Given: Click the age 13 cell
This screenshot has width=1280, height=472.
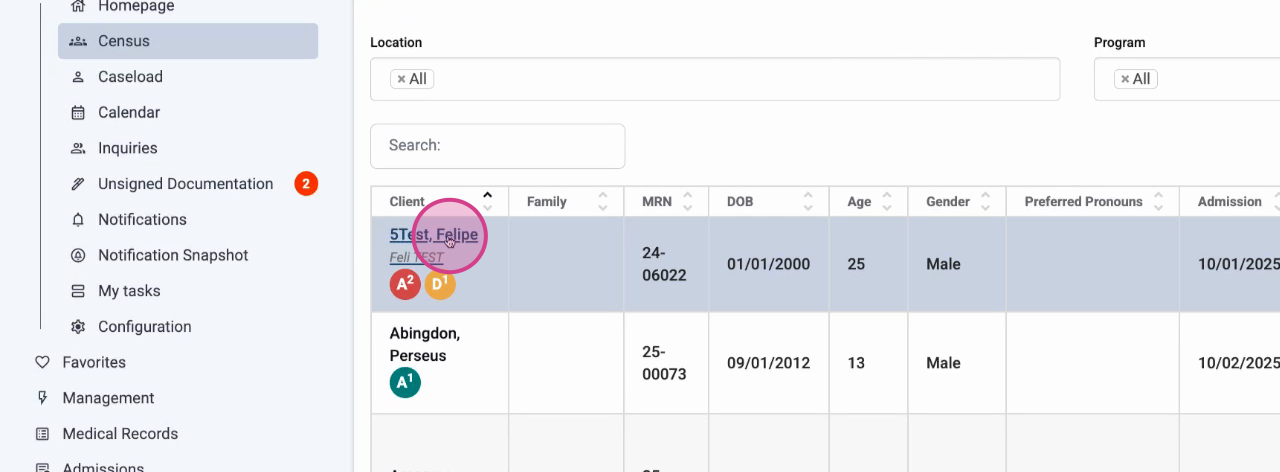Looking at the screenshot, I should [869, 363].
